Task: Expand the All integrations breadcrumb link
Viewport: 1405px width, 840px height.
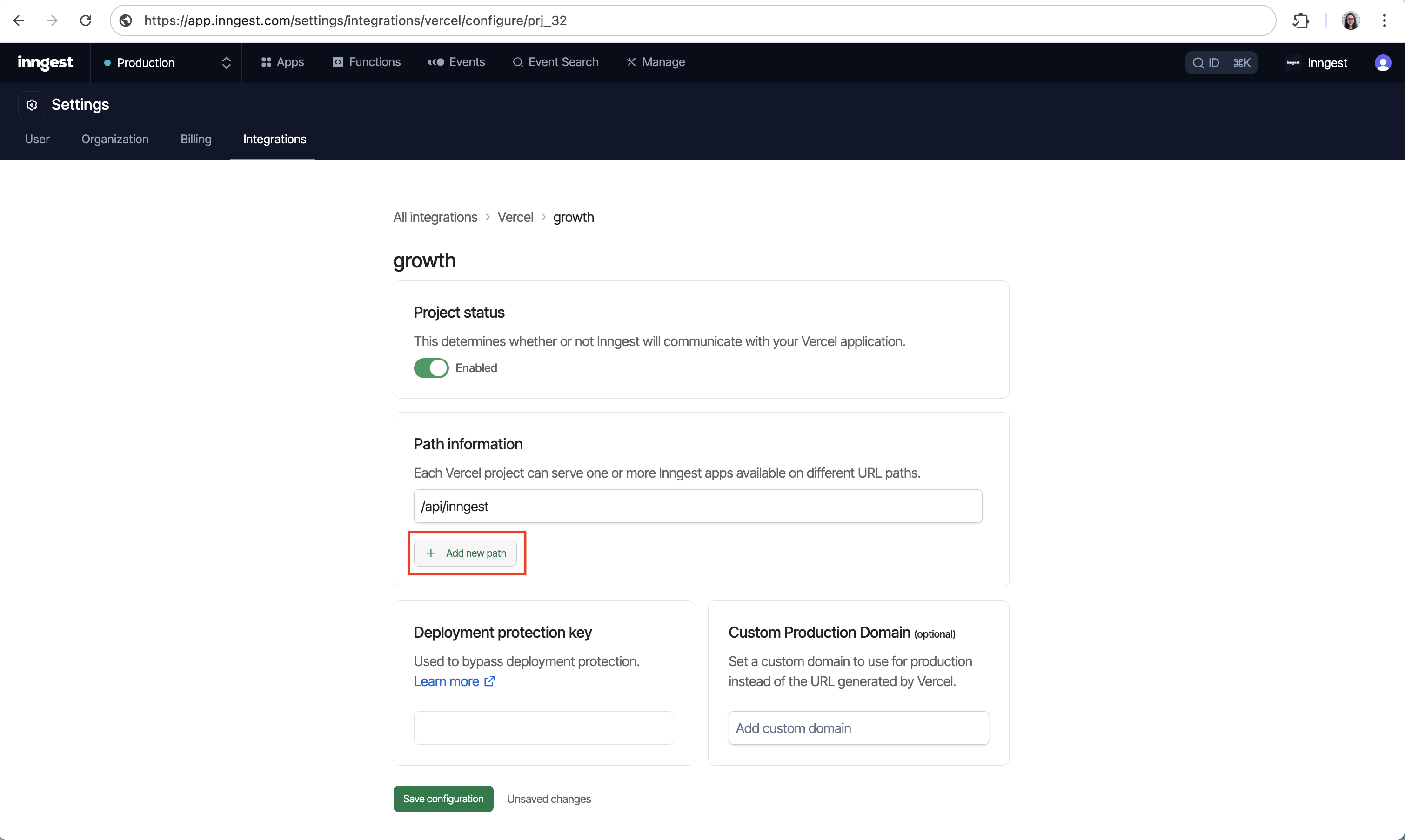Action: [x=435, y=217]
